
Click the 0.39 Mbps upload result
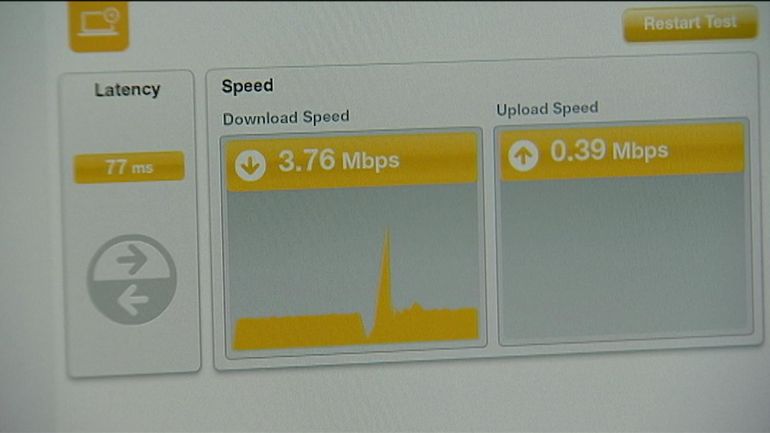pos(609,151)
